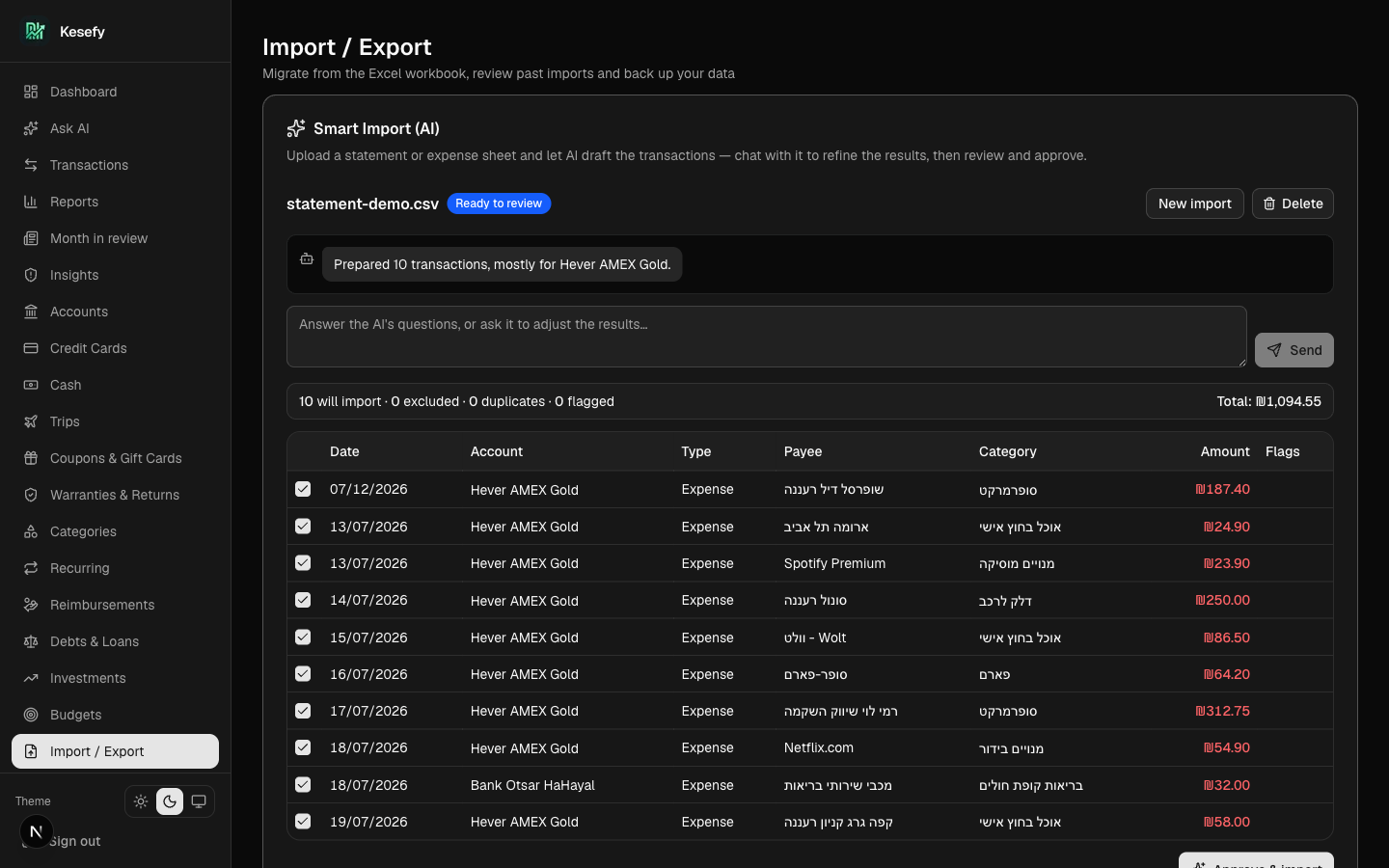Open the Budgets page
The height and width of the screenshot is (868, 1389).
point(115,715)
